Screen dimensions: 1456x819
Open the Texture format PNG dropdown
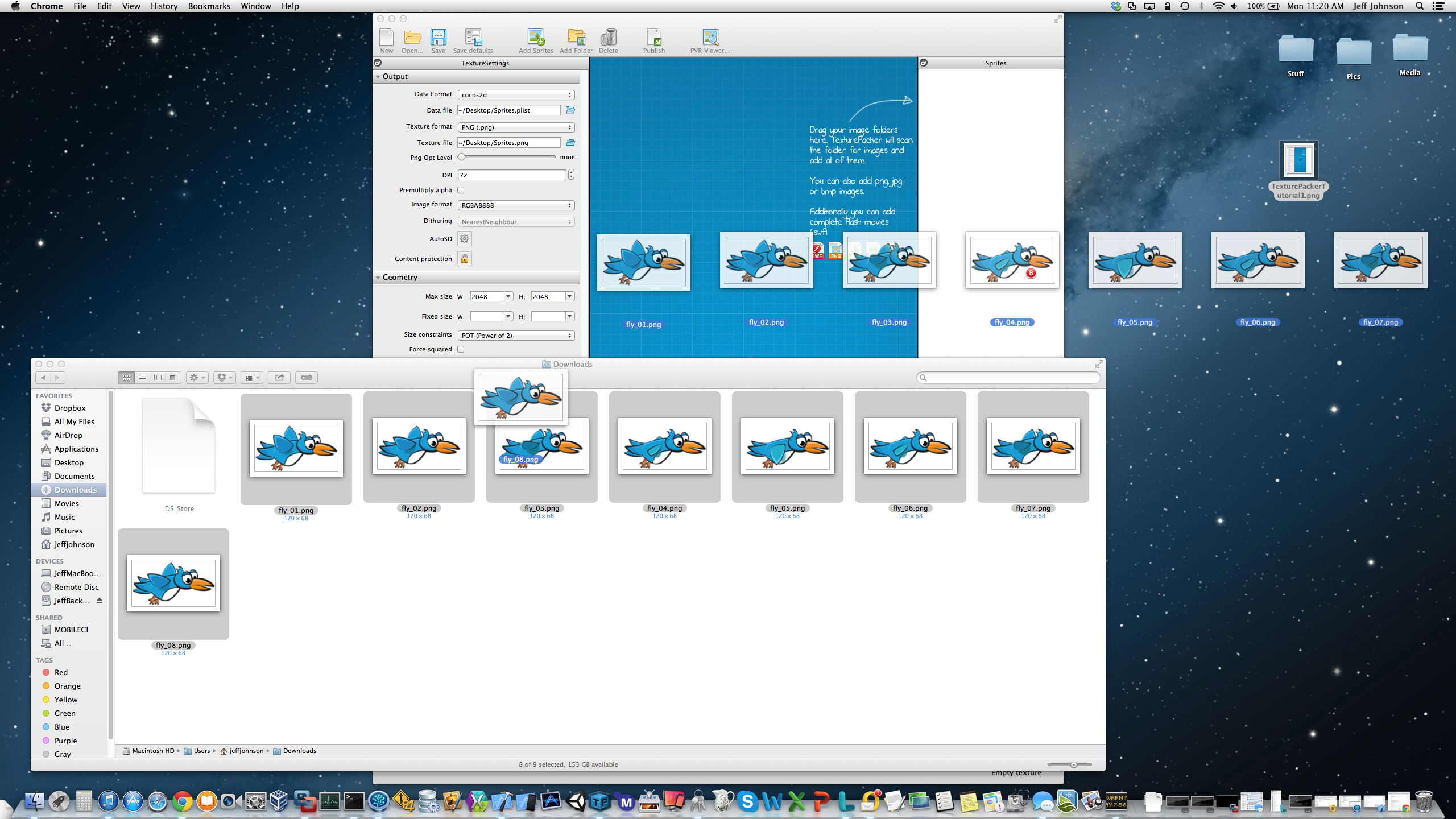[516, 127]
